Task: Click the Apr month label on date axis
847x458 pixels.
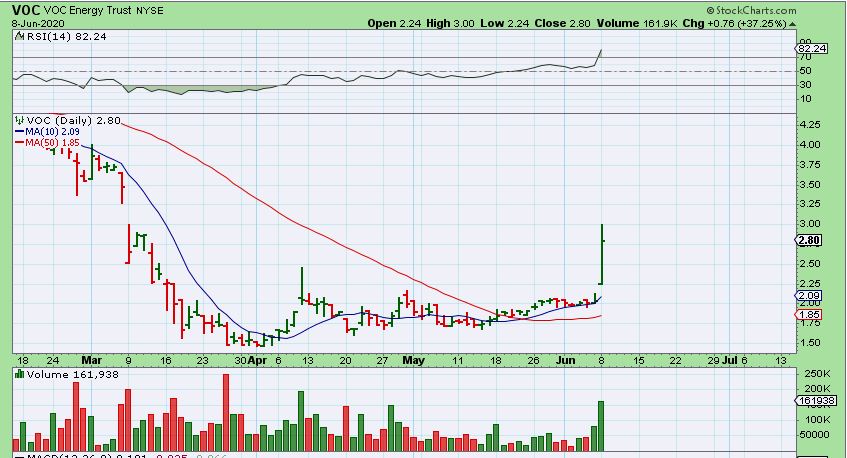Action: [x=258, y=360]
